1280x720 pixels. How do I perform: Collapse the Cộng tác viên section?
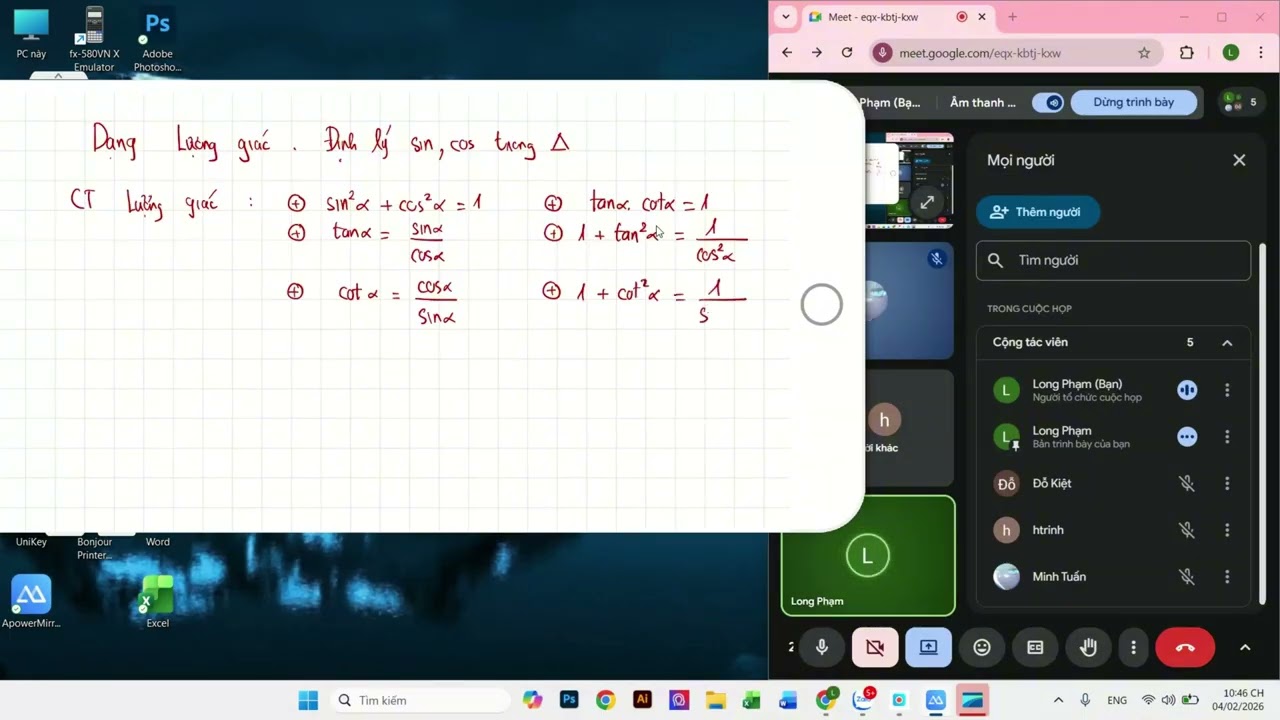[1227, 342]
